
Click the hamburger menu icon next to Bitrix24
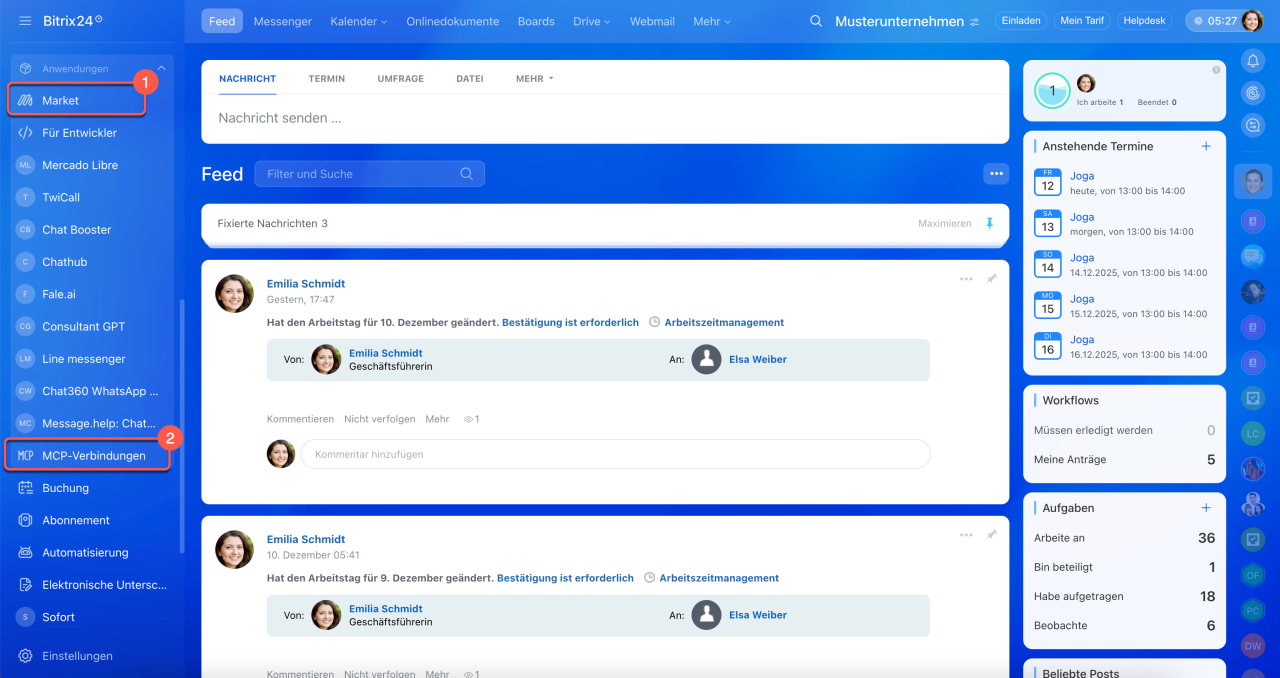(25, 21)
